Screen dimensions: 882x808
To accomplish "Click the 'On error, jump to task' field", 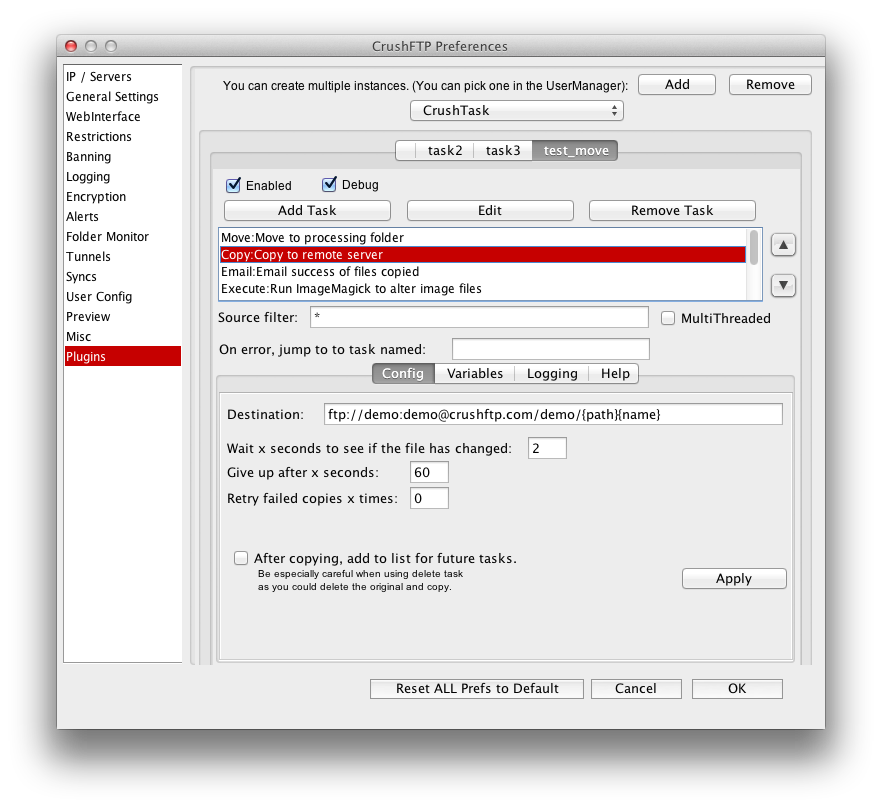I will (x=551, y=349).
